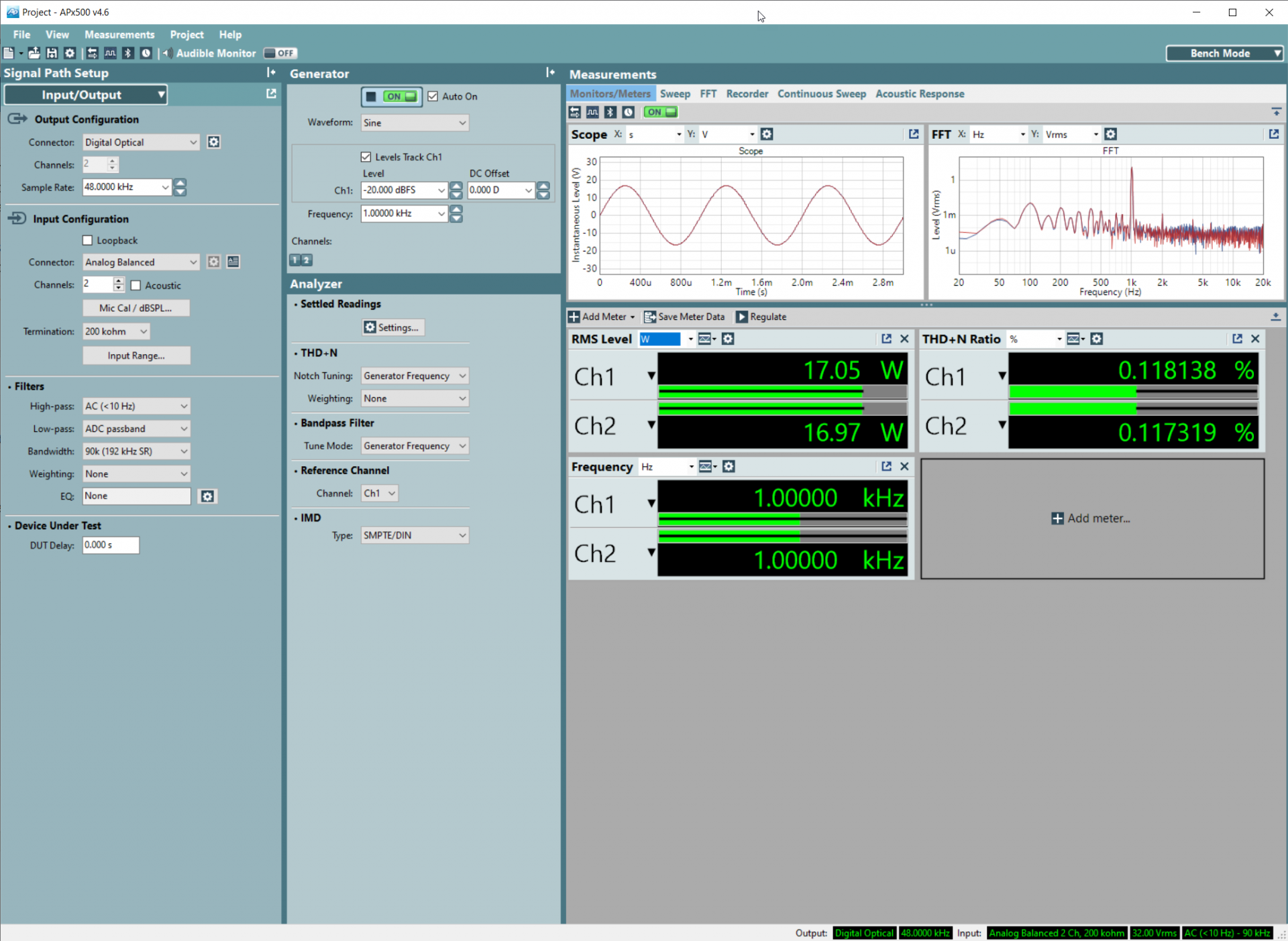Toggle generator channel 1 button

295,260
